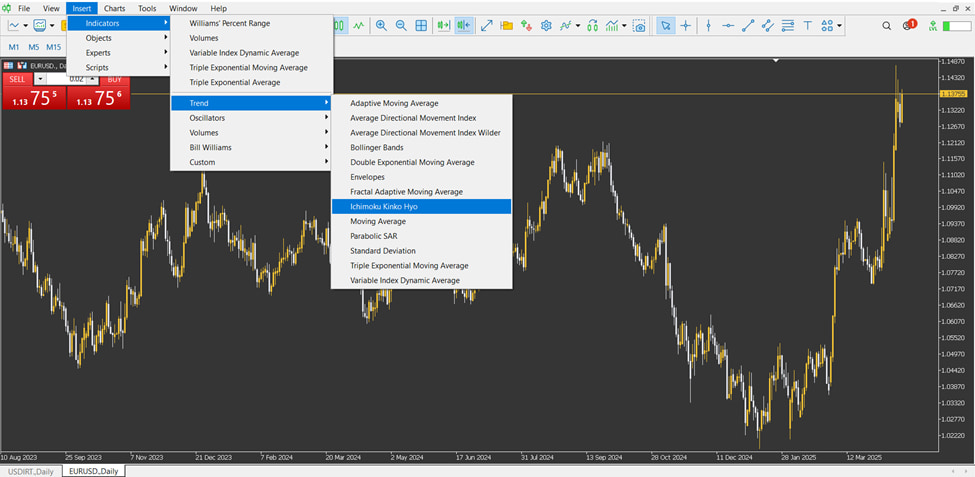Click the chart shift triangle marker
975x477 pixels.
[x=776, y=61]
